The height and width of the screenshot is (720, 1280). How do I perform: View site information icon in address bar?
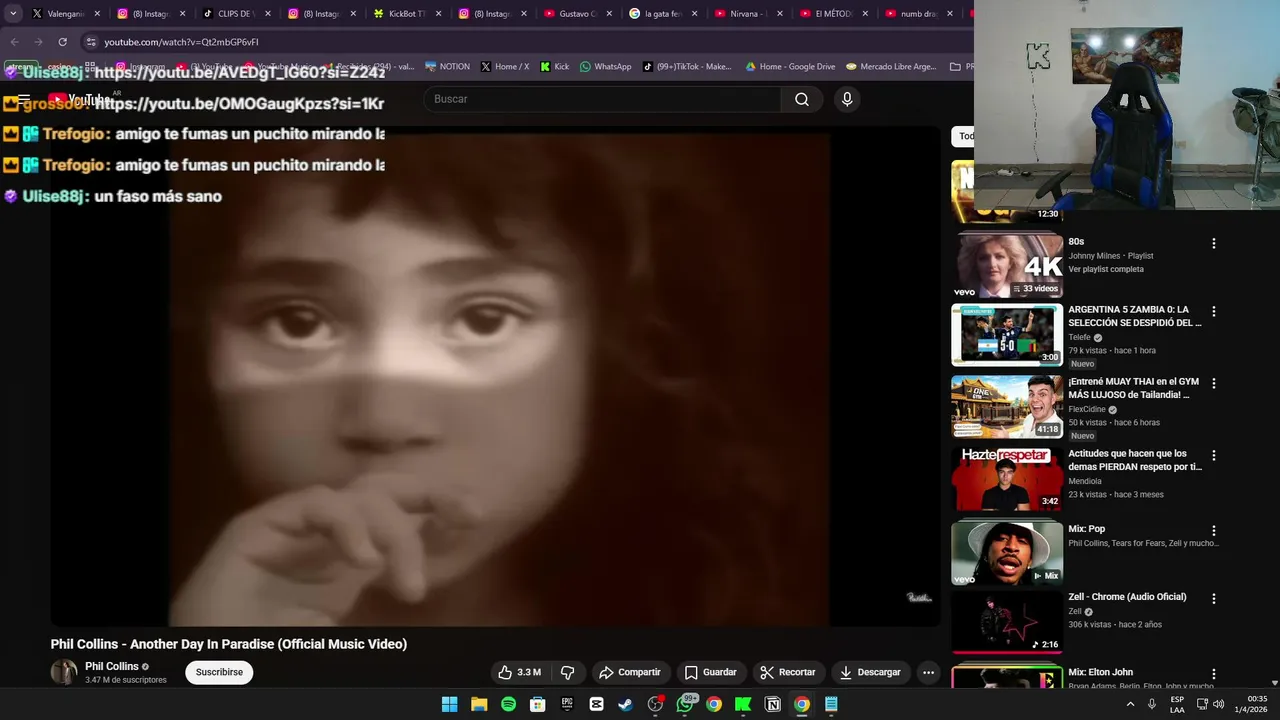[x=91, y=42]
